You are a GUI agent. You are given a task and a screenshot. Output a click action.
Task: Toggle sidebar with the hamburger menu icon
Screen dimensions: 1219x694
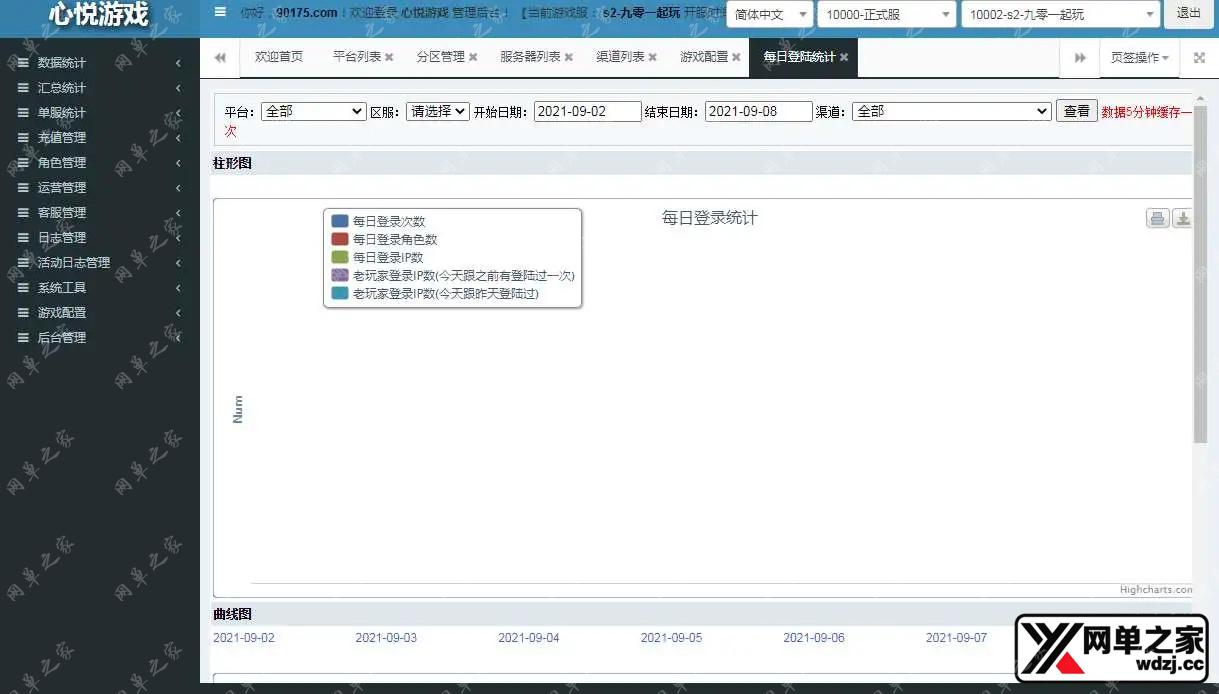(220, 13)
